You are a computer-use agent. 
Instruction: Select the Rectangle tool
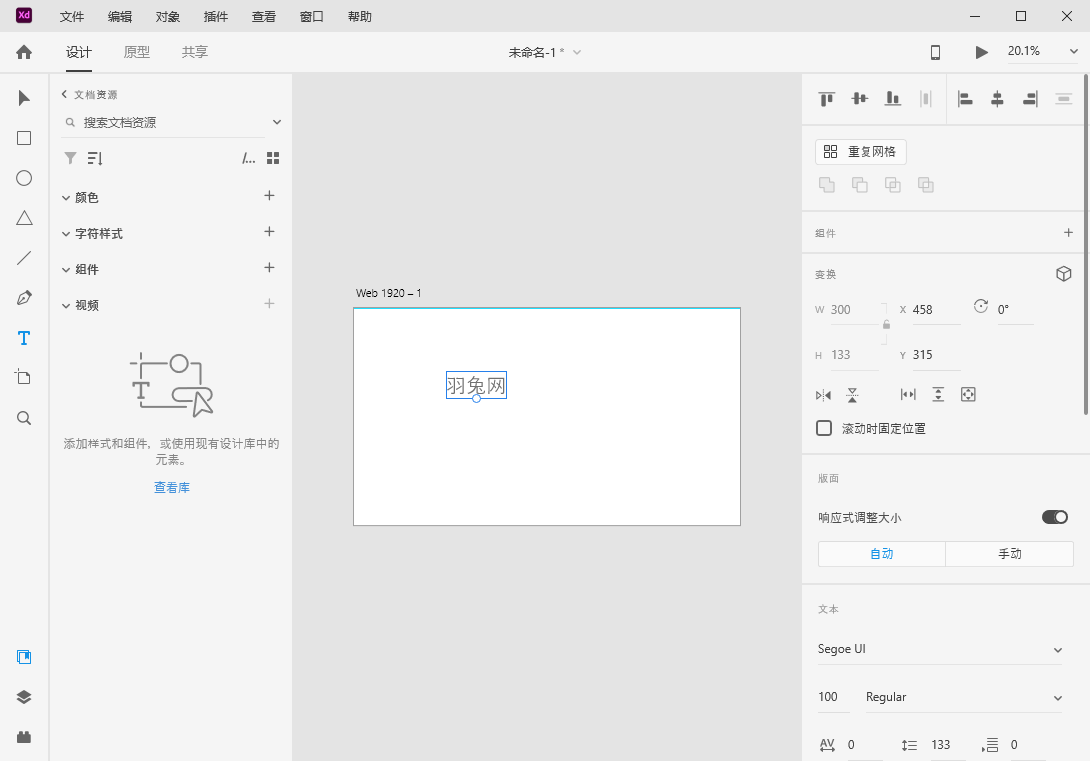tap(24, 138)
